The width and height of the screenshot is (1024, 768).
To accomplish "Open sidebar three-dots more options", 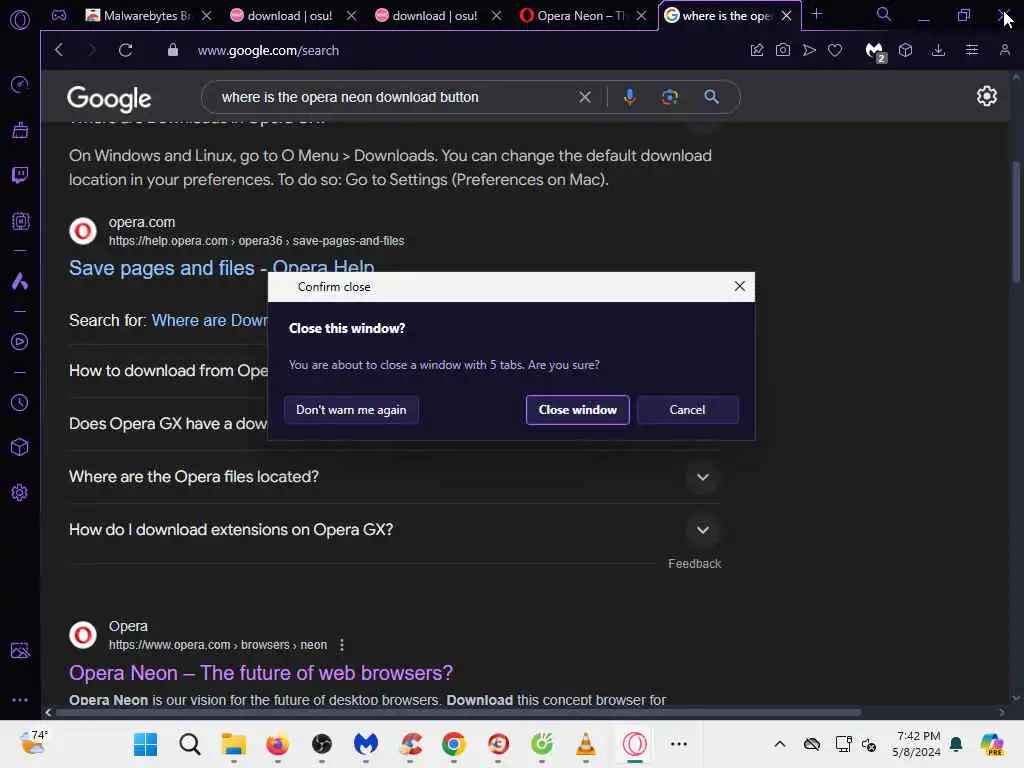I will coord(20,699).
